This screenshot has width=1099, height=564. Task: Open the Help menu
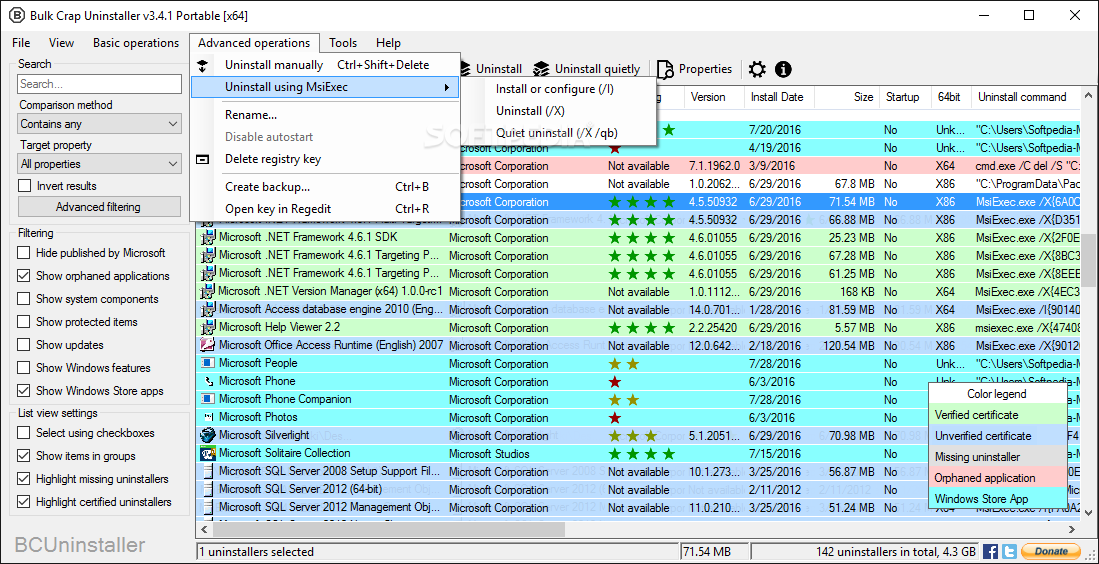coord(388,43)
